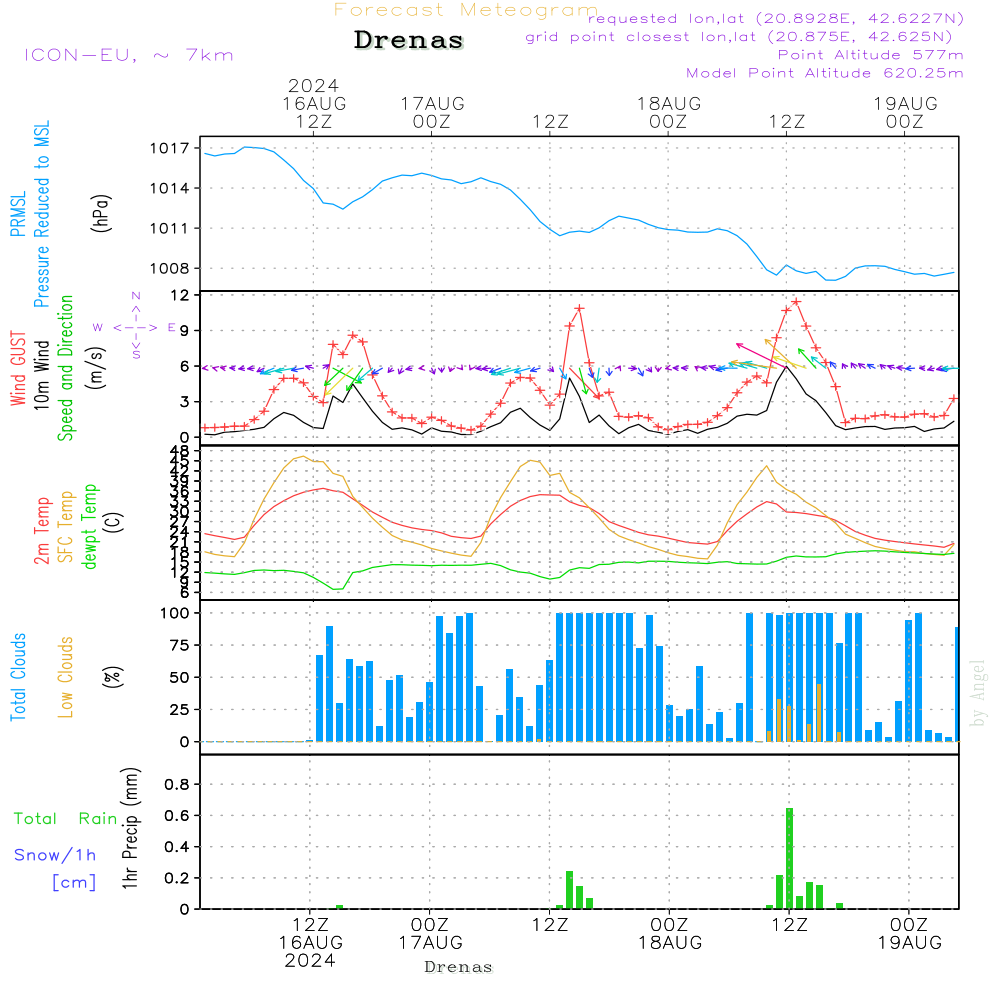Click the 100 value on cloud axis
The image size is (1000, 1000).
tap(175, 614)
